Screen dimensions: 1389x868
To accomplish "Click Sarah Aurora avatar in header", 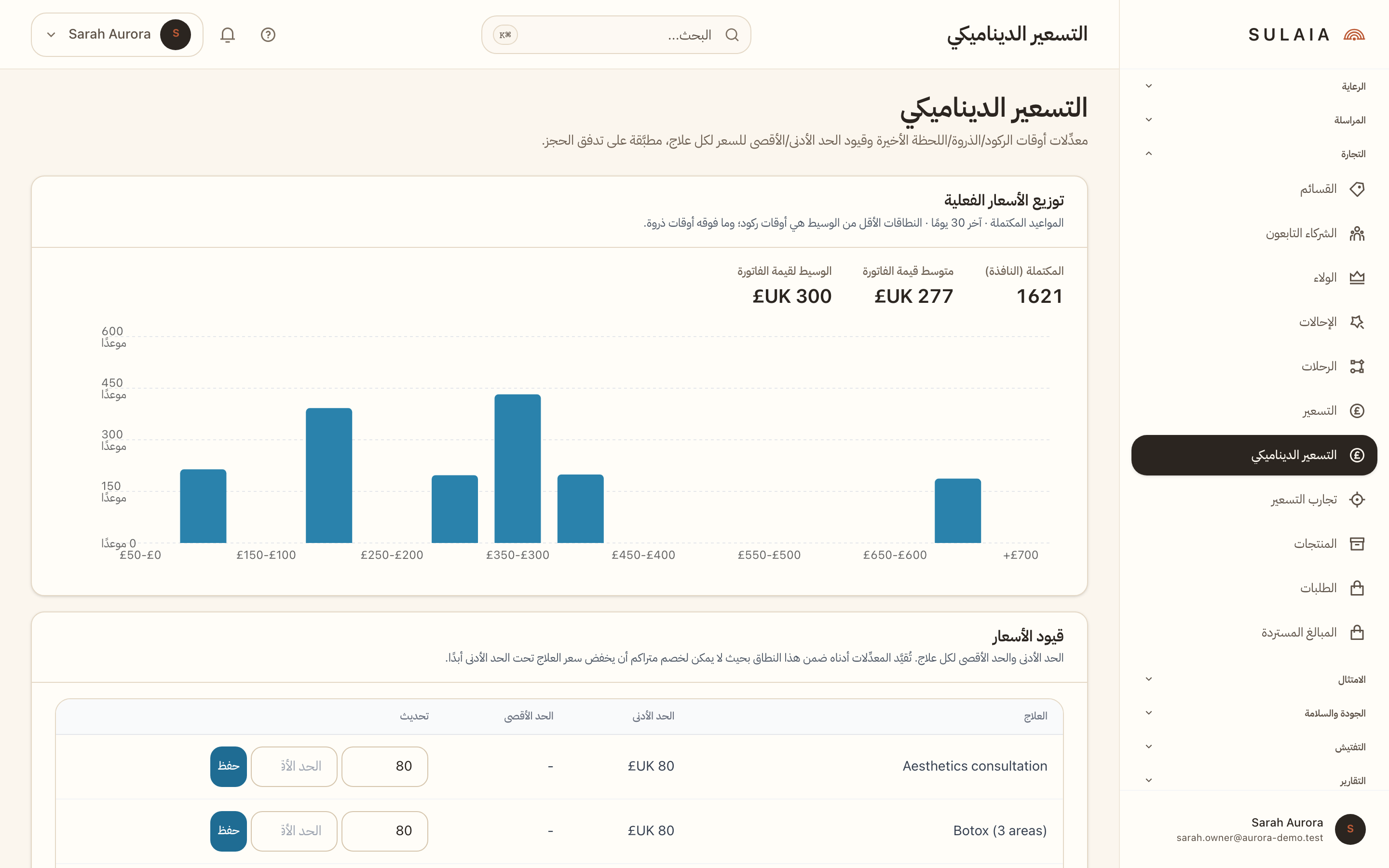I will pos(176,34).
